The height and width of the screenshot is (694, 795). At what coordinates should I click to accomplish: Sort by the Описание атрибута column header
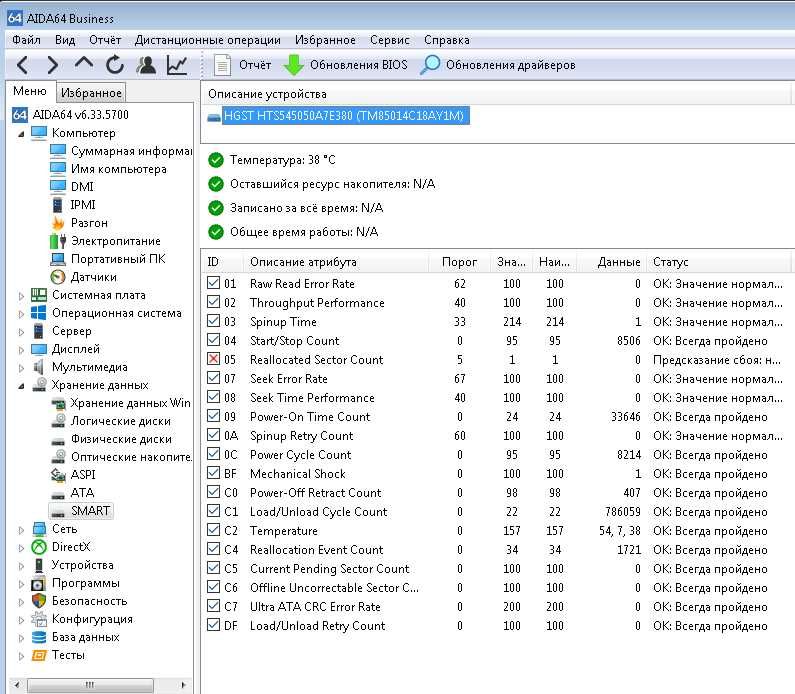[336, 262]
